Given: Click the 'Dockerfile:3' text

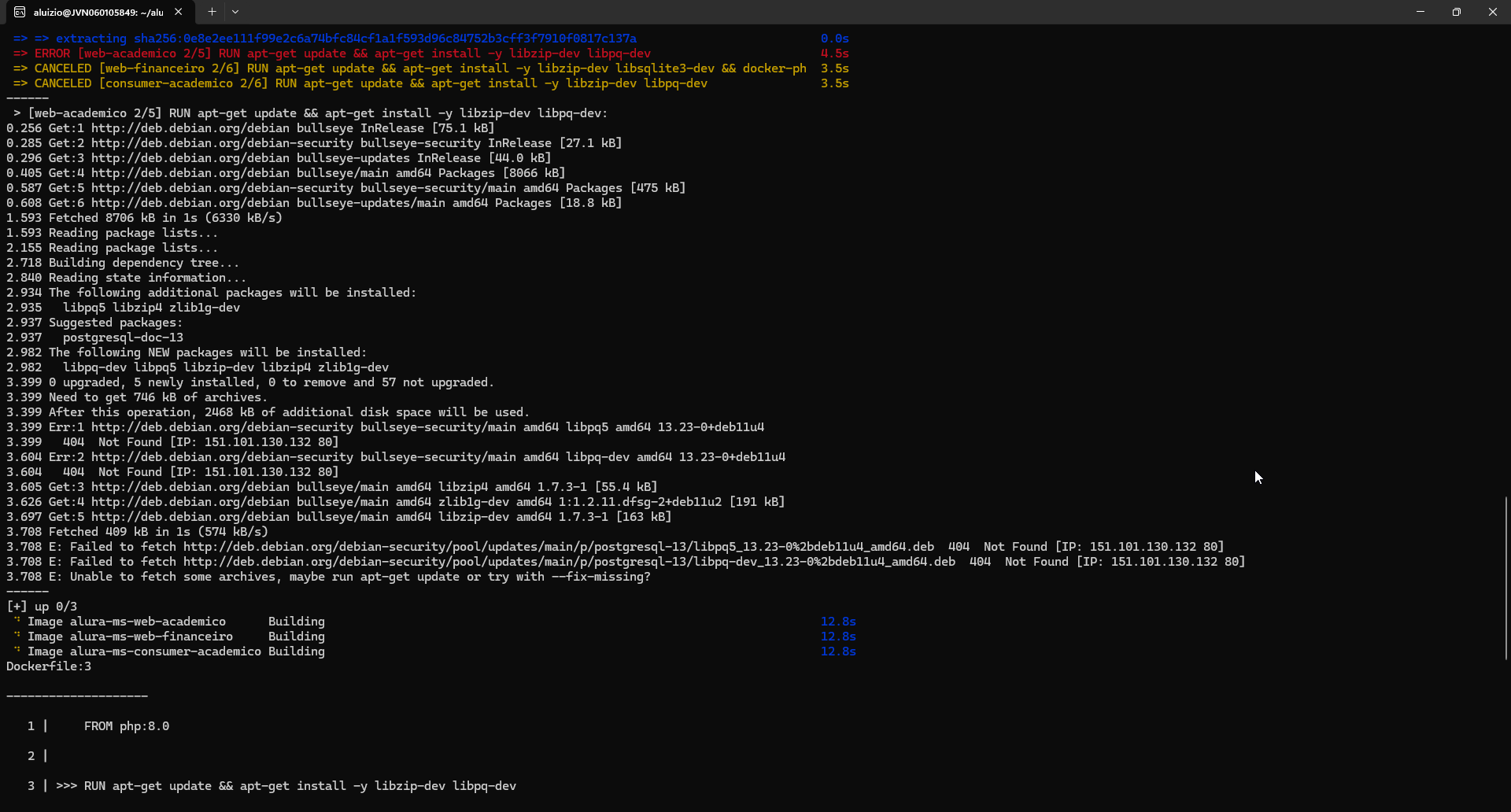Looking at the screenshot, I should click(x=49, y=666).
